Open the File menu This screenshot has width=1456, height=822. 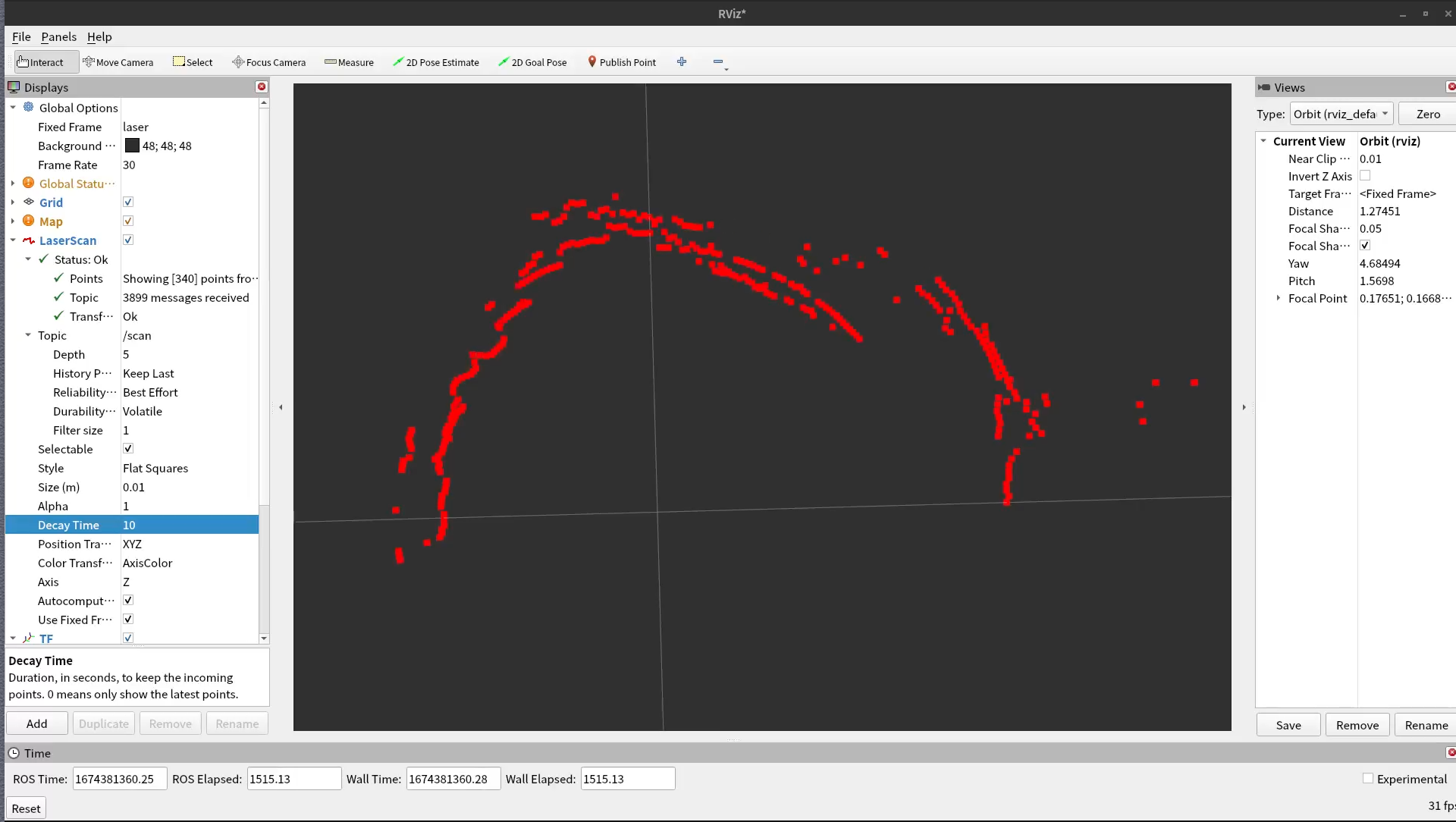point(21,36)
